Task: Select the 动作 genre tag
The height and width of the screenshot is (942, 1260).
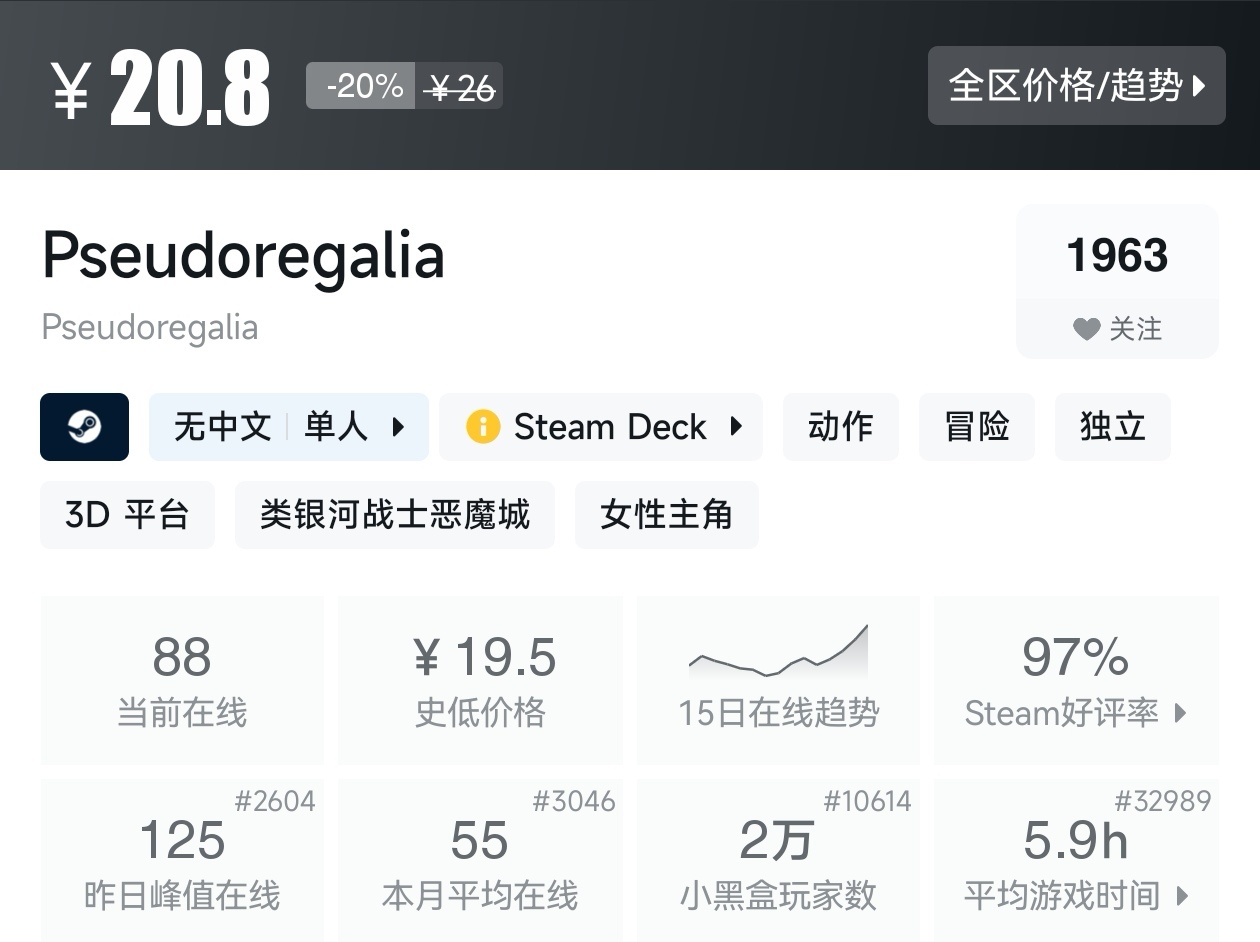Action: pyautogui.click(x=840, y=427)
